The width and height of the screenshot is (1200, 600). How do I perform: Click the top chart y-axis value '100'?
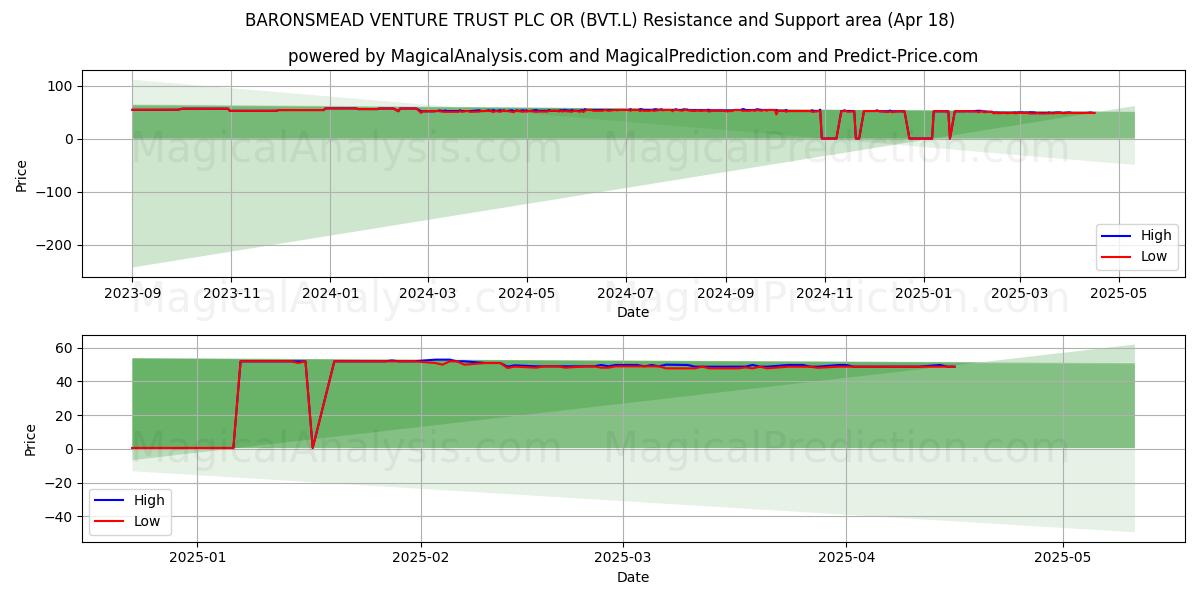point(61,87)
